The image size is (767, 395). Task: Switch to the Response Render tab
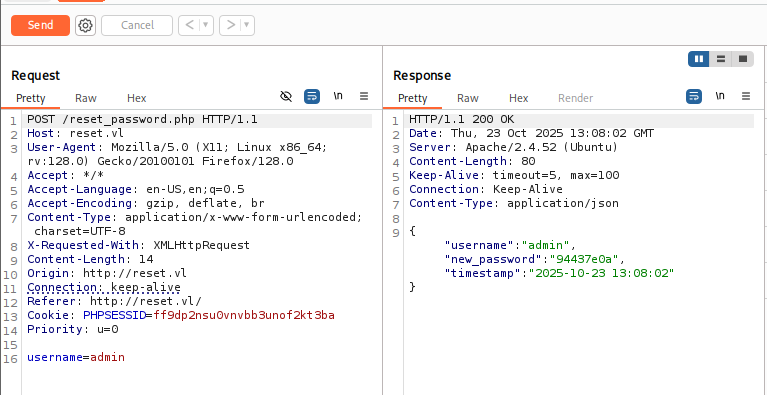tap(575, 98)
